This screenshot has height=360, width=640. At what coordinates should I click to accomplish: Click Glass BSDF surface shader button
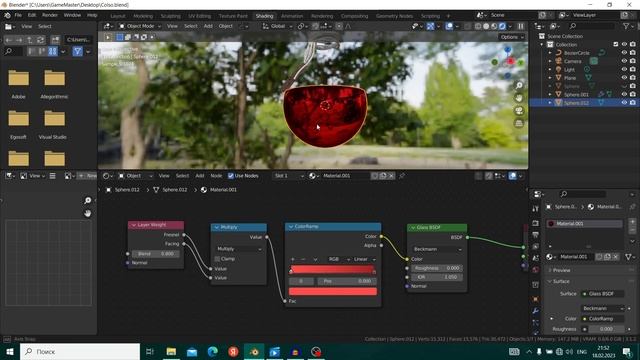coord(603,294)
